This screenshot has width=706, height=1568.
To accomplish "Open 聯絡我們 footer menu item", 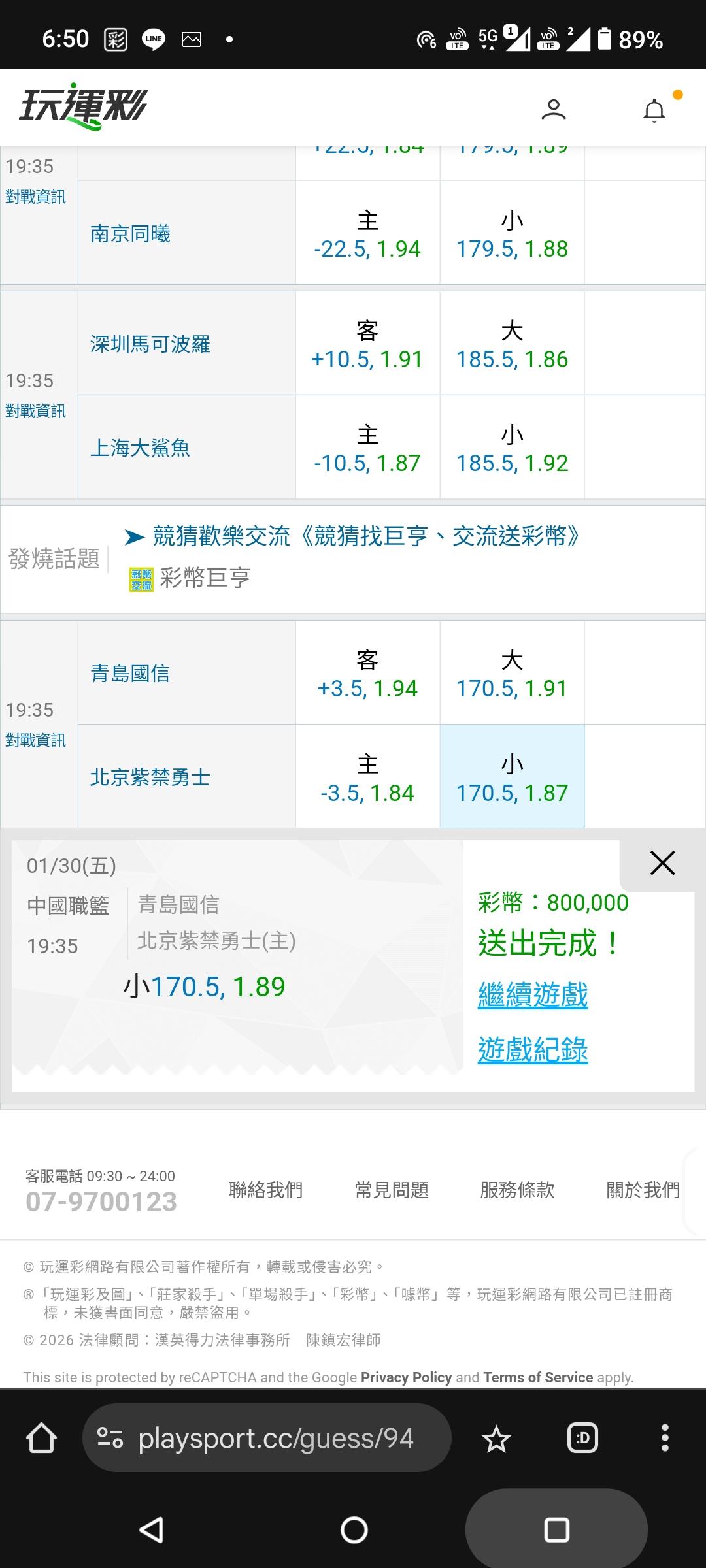I will pos(265,1190).
